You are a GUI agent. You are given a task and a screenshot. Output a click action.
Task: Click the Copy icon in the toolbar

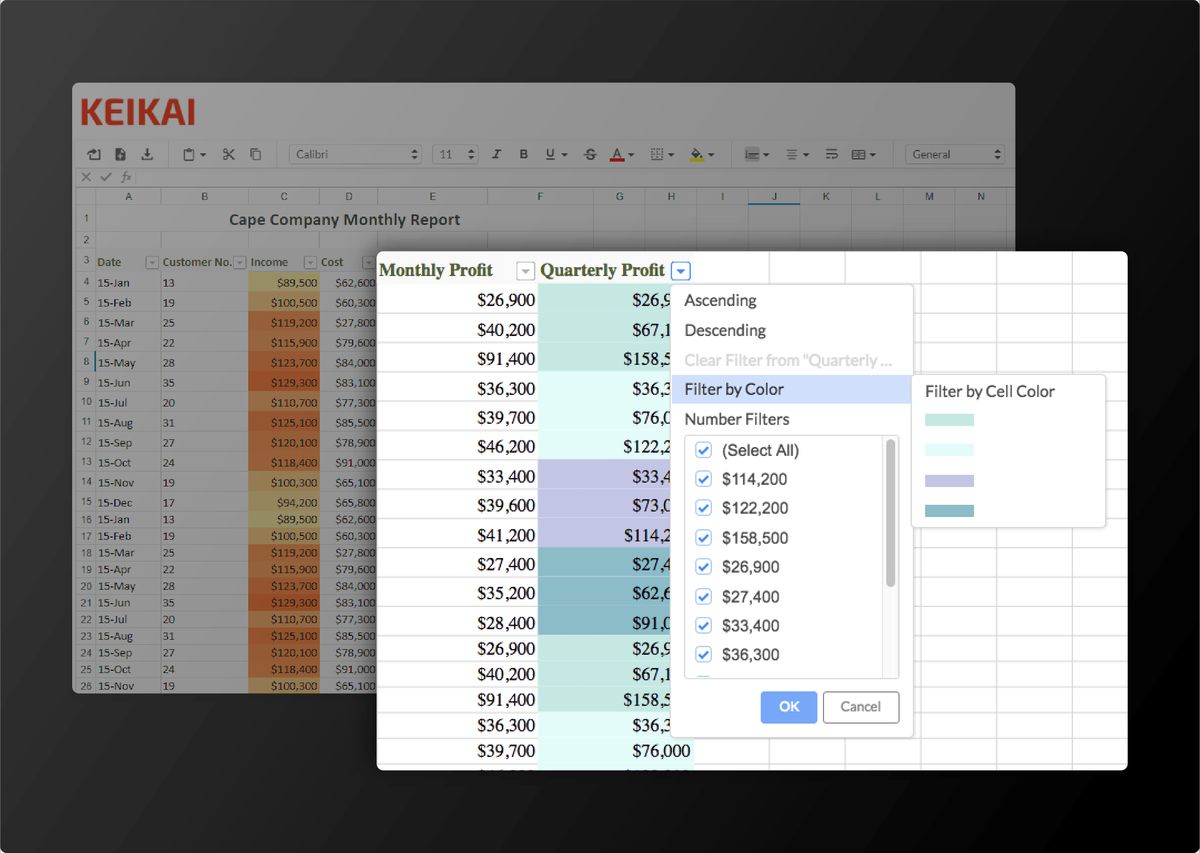[x=256, y=154]
